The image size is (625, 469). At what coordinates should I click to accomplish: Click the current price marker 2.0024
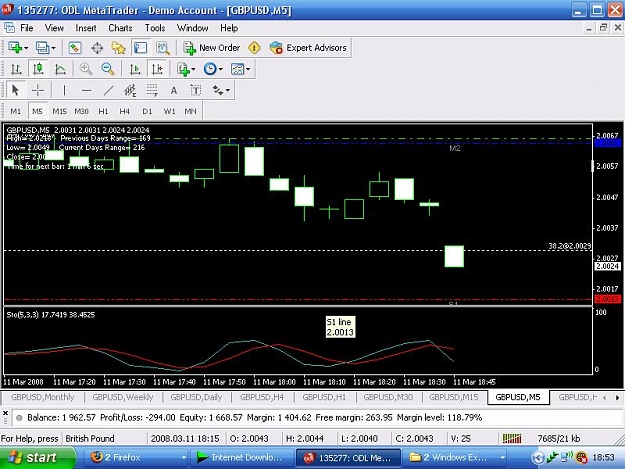tap(607, 266)
